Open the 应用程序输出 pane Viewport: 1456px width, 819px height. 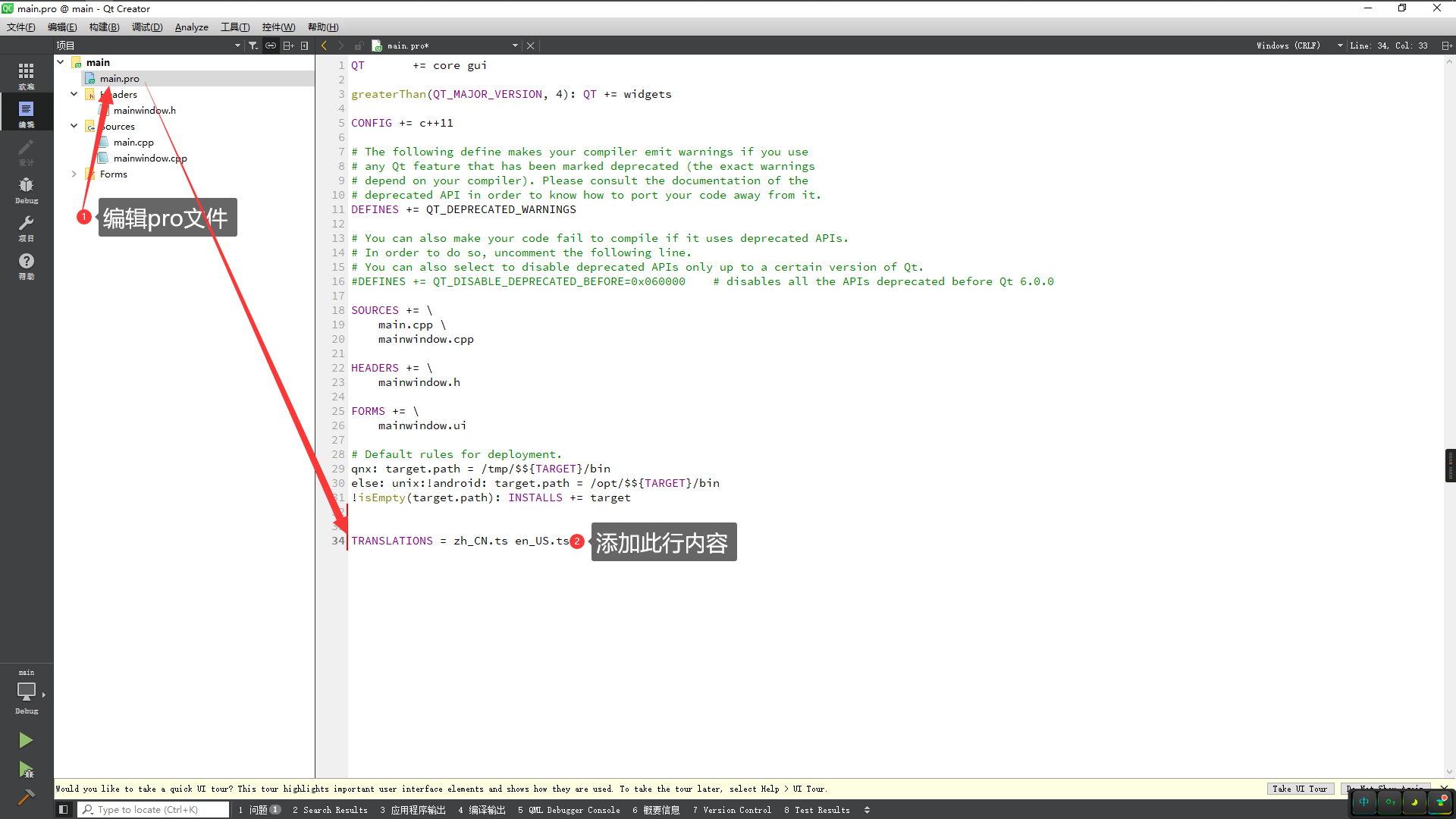pos(413,810)
